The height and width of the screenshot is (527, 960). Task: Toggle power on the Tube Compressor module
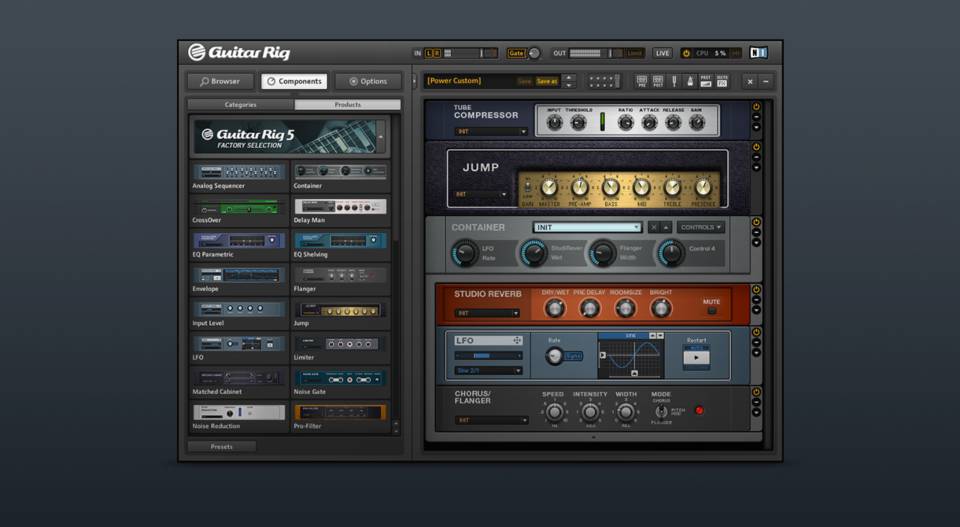(x=756, y=107)
